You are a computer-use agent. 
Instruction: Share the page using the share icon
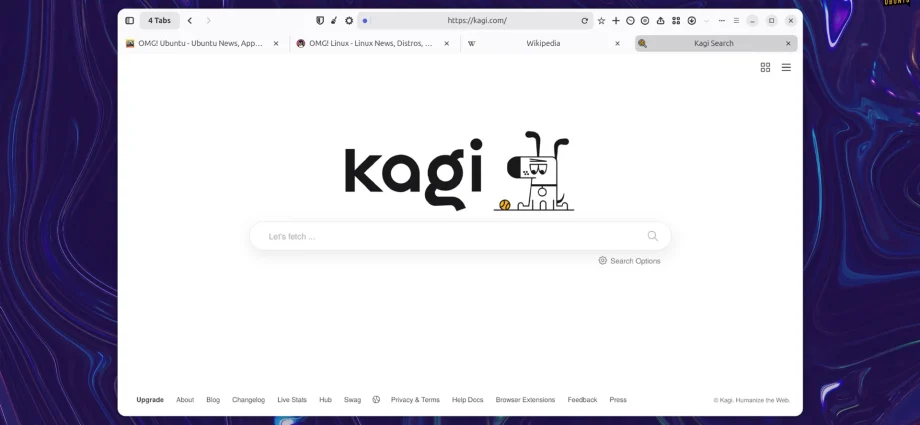(x=660, y=21)
